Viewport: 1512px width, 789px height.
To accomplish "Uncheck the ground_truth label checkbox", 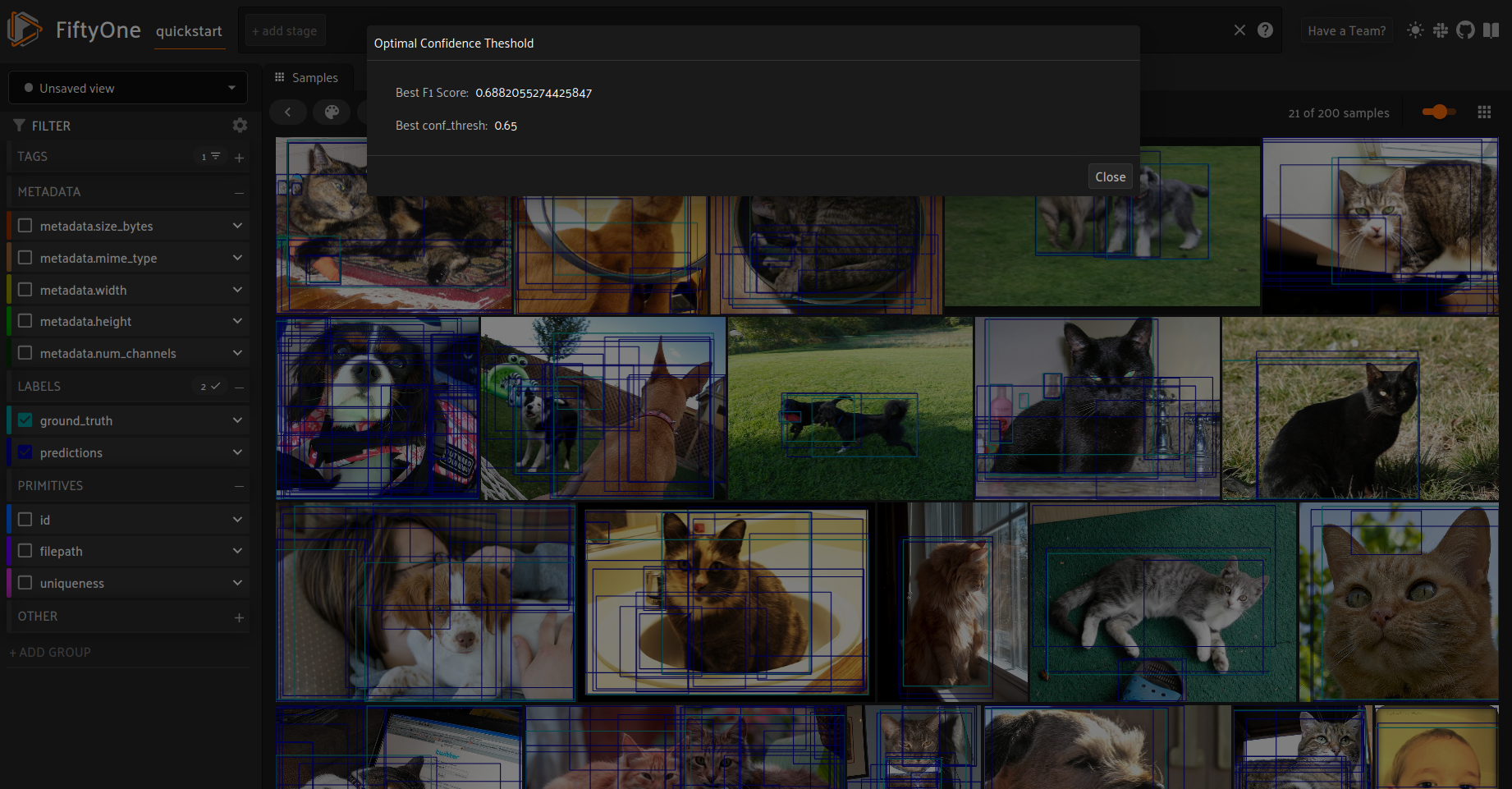I will point(25,420).
